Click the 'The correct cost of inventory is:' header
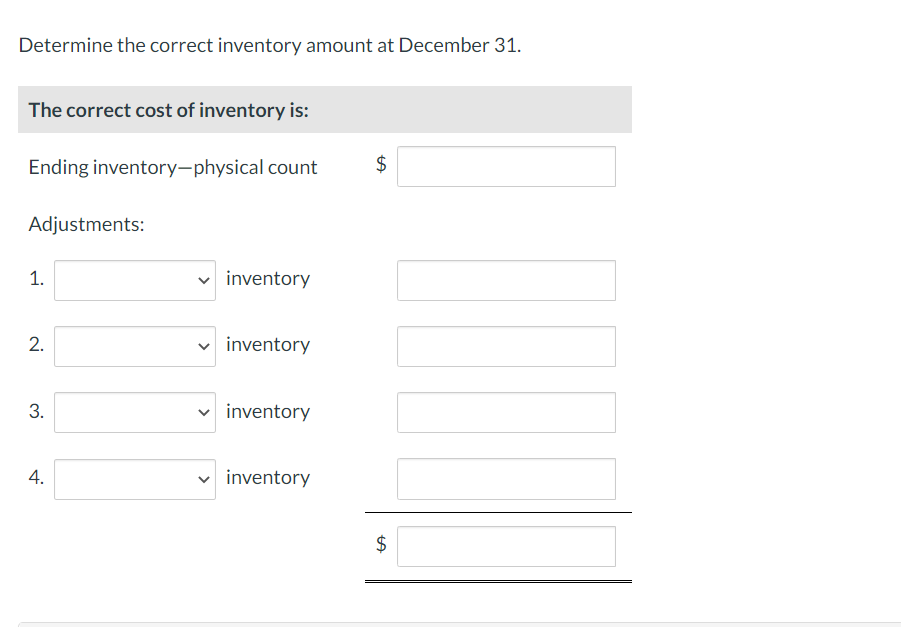This screenshot has width=901, height=627. point(168,110)
